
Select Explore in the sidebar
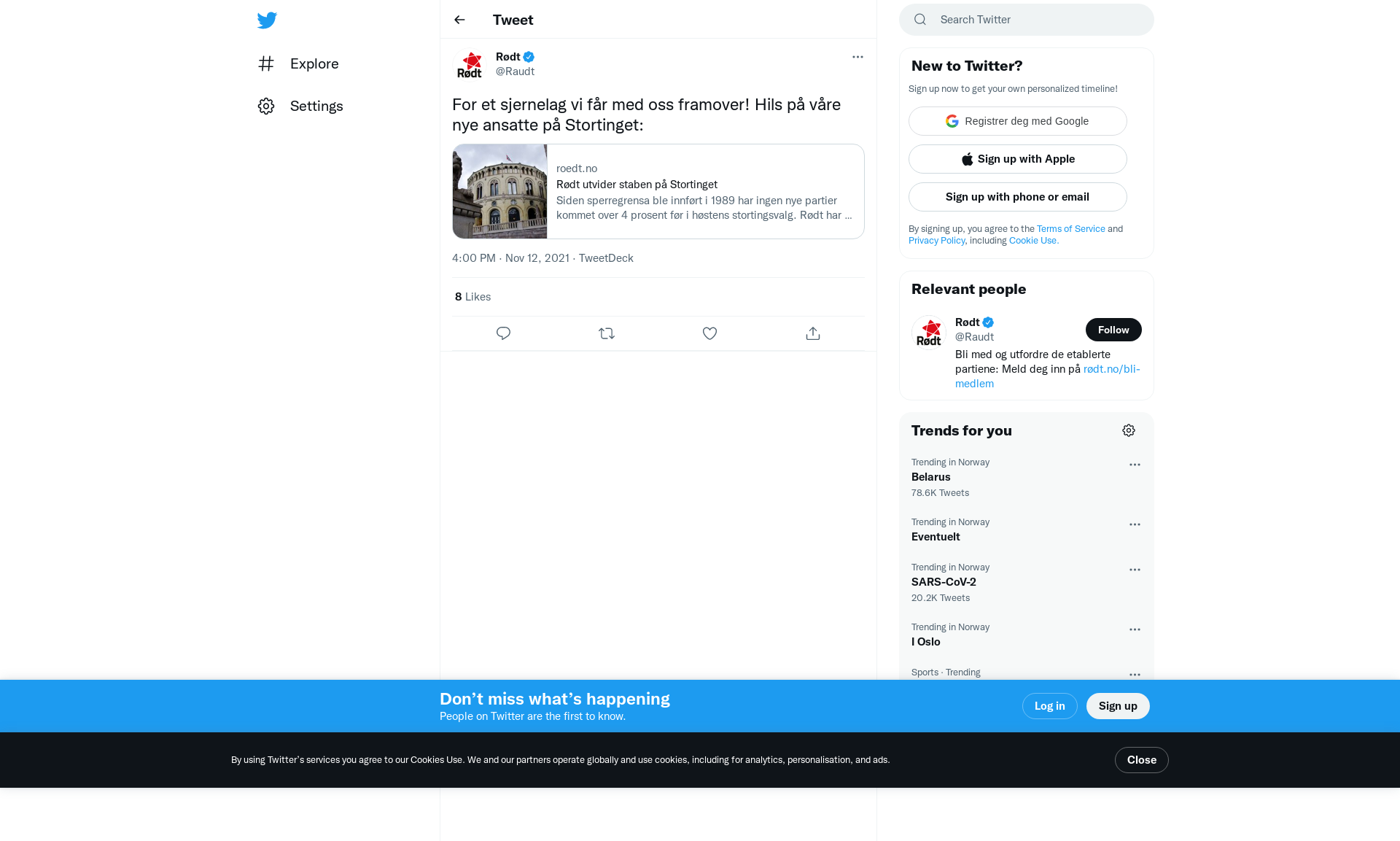[314, 63]
